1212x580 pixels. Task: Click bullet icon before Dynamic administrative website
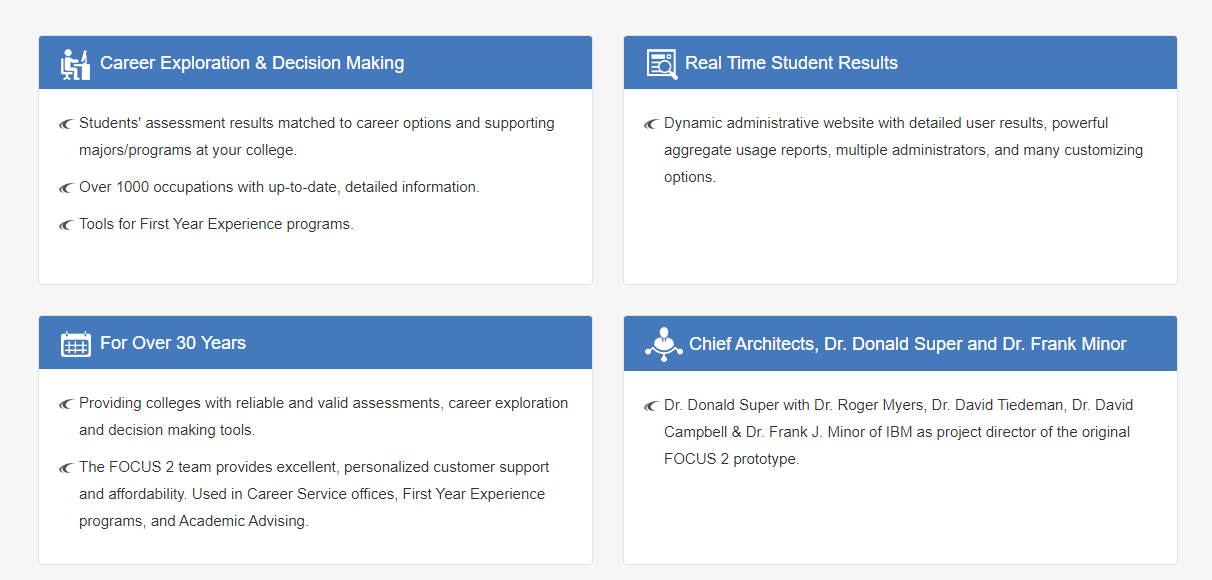(x=651, y=124)
